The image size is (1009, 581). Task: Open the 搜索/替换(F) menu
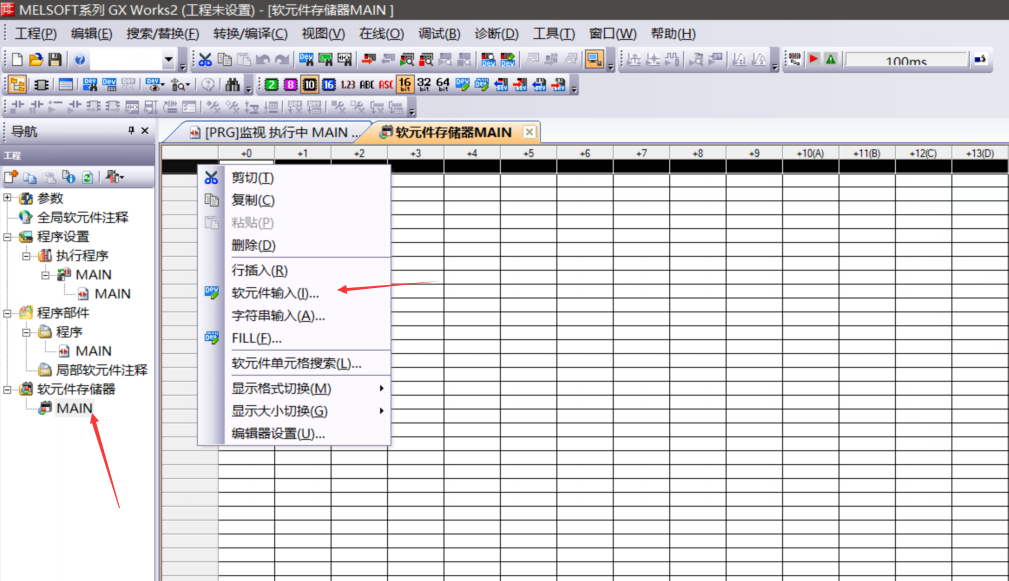coord(163,33)
